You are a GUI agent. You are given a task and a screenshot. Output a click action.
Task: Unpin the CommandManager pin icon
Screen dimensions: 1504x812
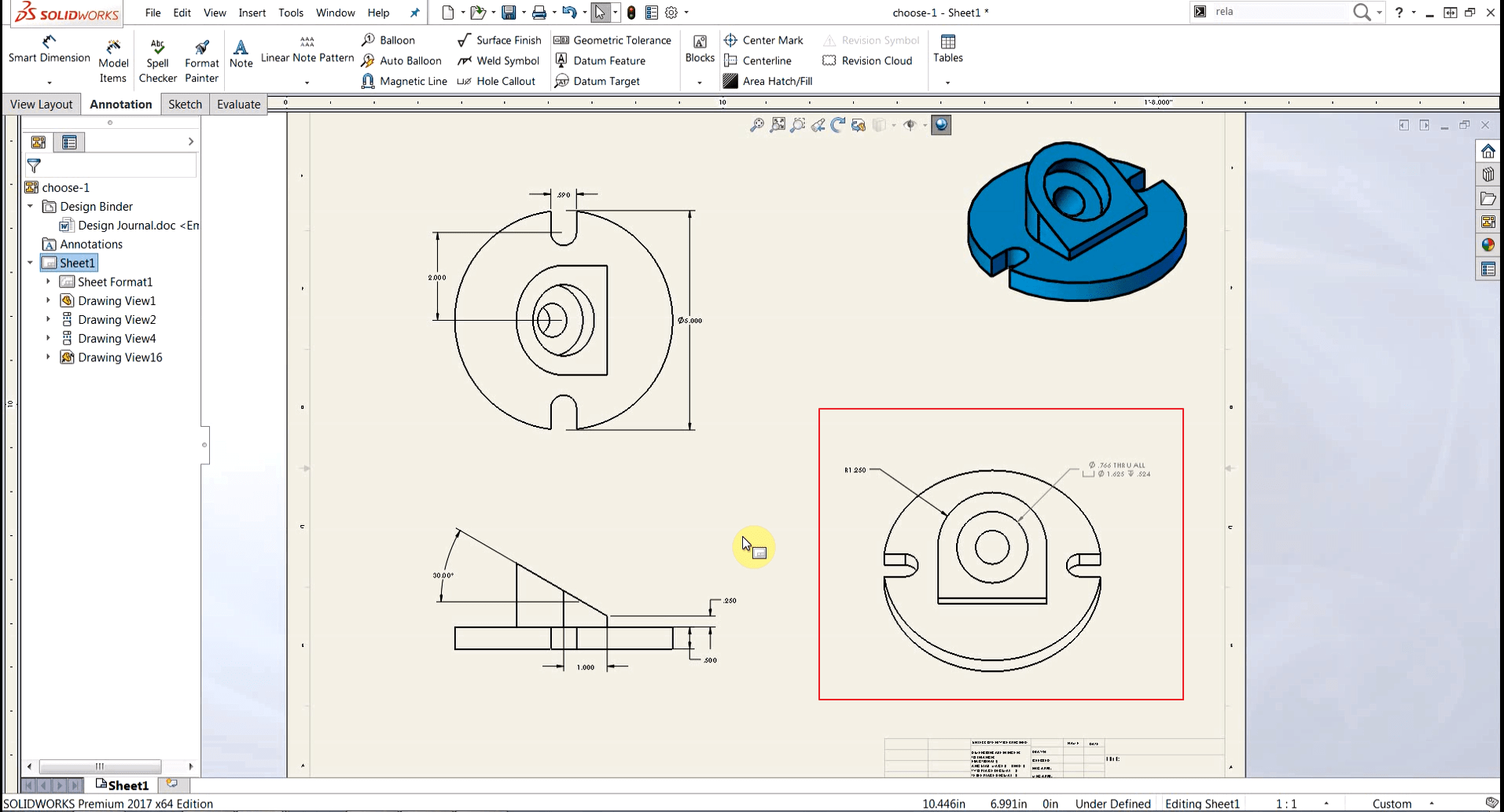point(415,12)
